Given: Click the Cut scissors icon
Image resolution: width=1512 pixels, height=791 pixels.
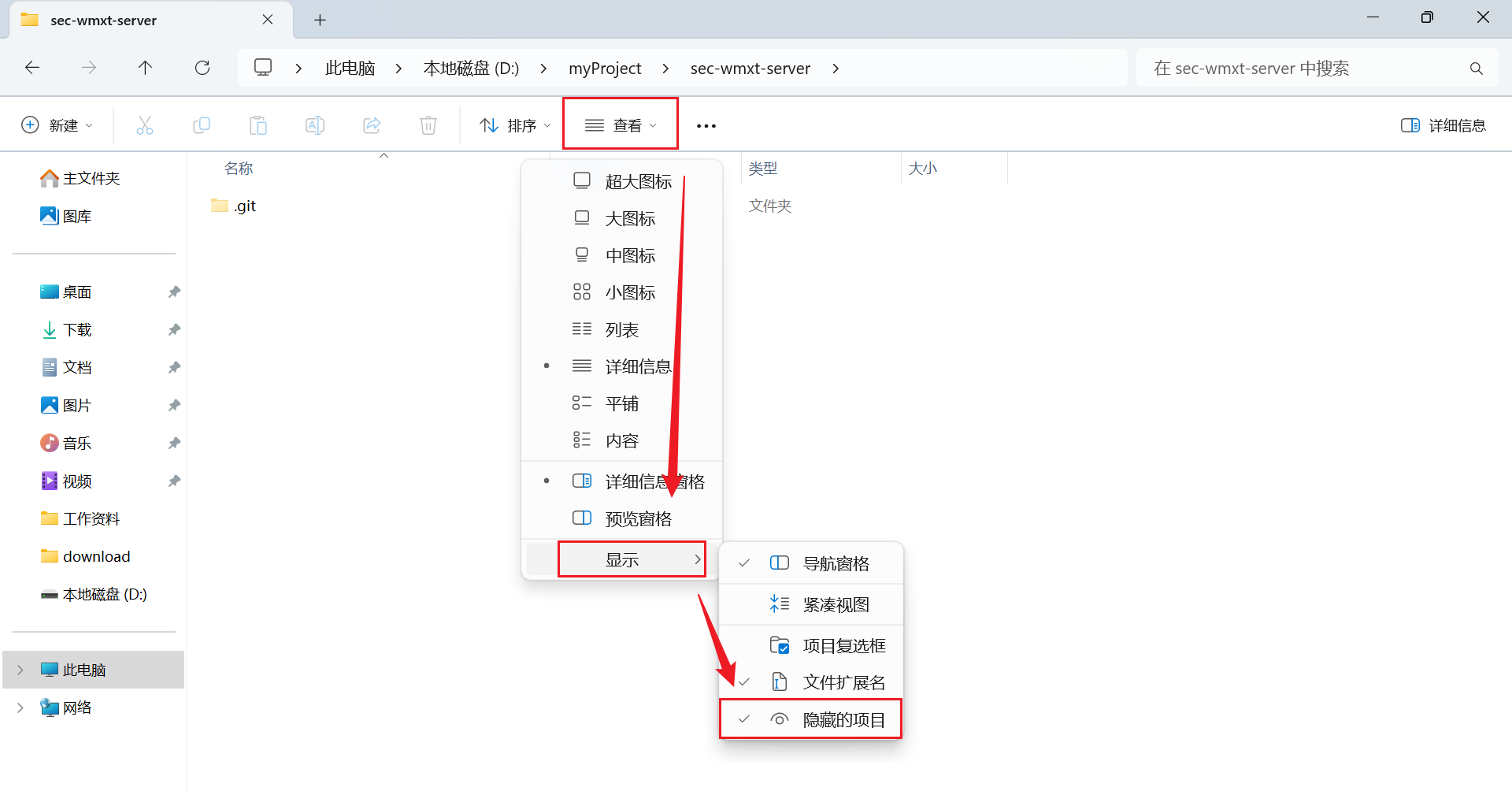Looking at the screenshot, I should click(145, 125).
